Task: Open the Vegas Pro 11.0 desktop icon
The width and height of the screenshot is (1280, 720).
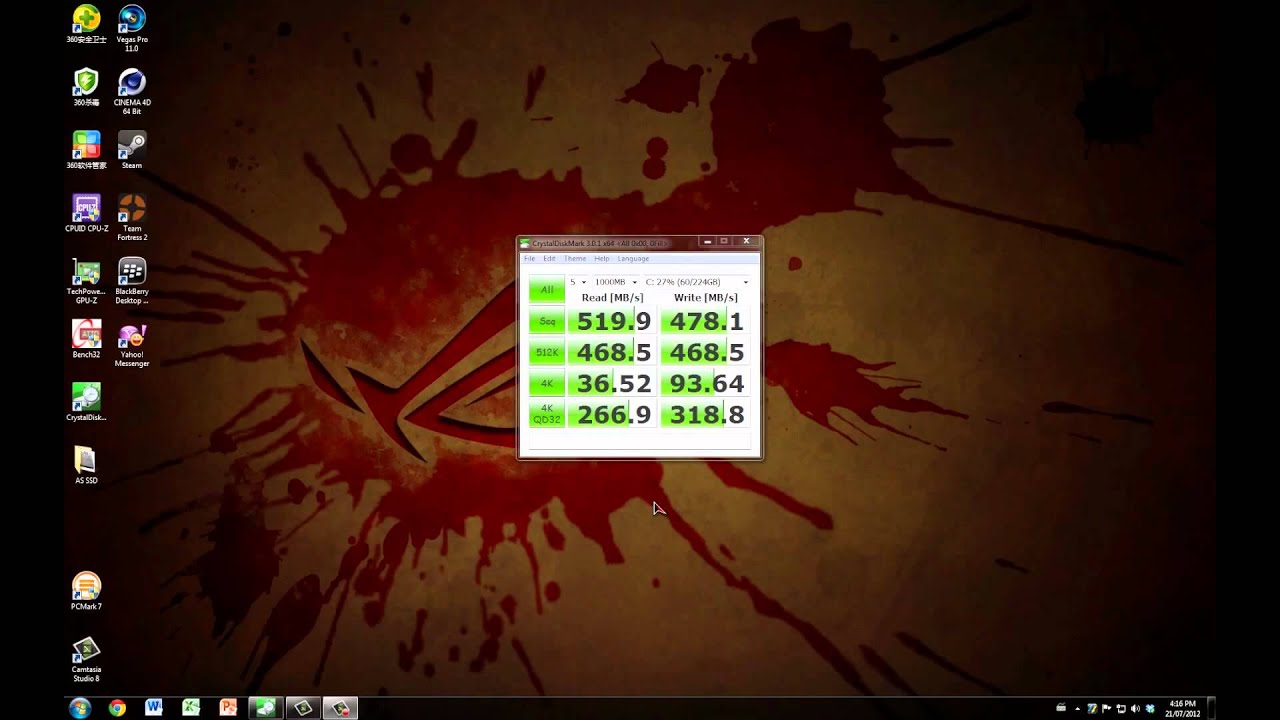Action: coord(132,28)
